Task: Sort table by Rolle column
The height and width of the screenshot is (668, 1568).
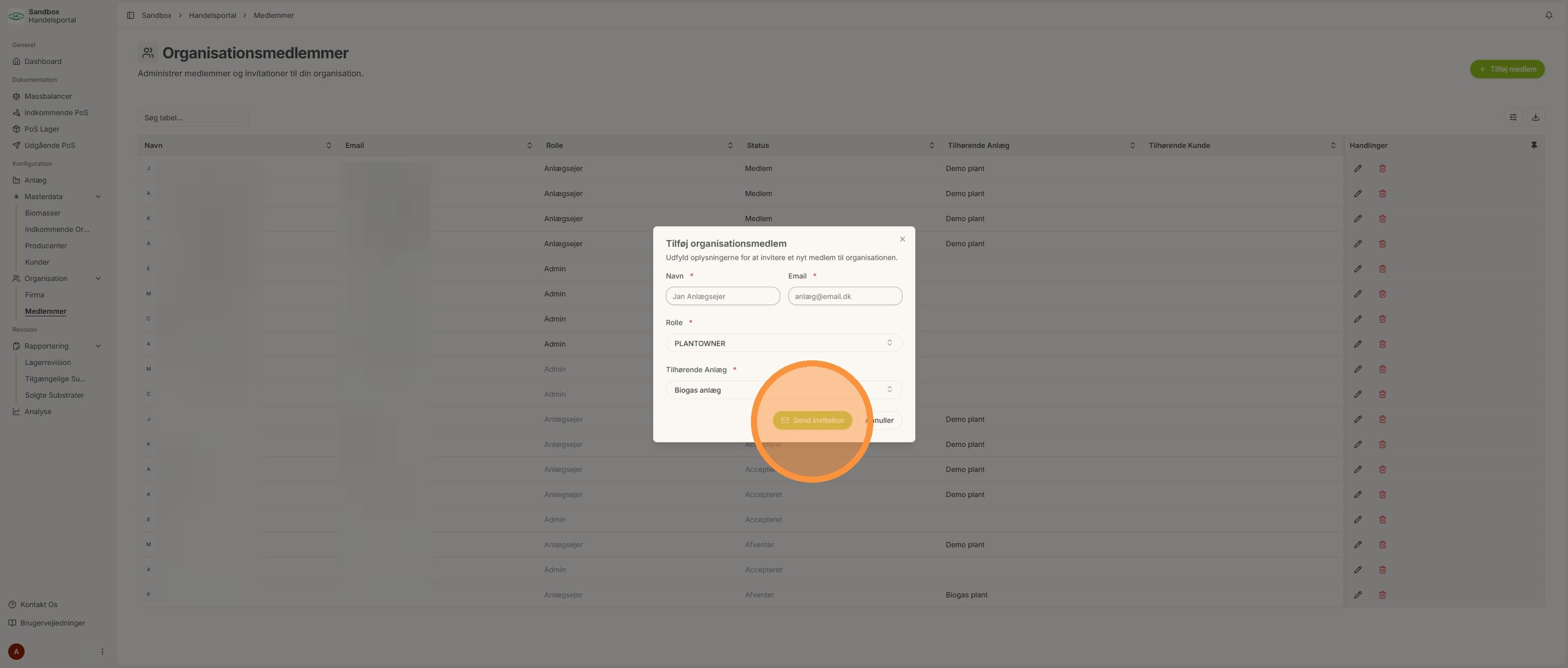Action: click(x=730, y=145)
